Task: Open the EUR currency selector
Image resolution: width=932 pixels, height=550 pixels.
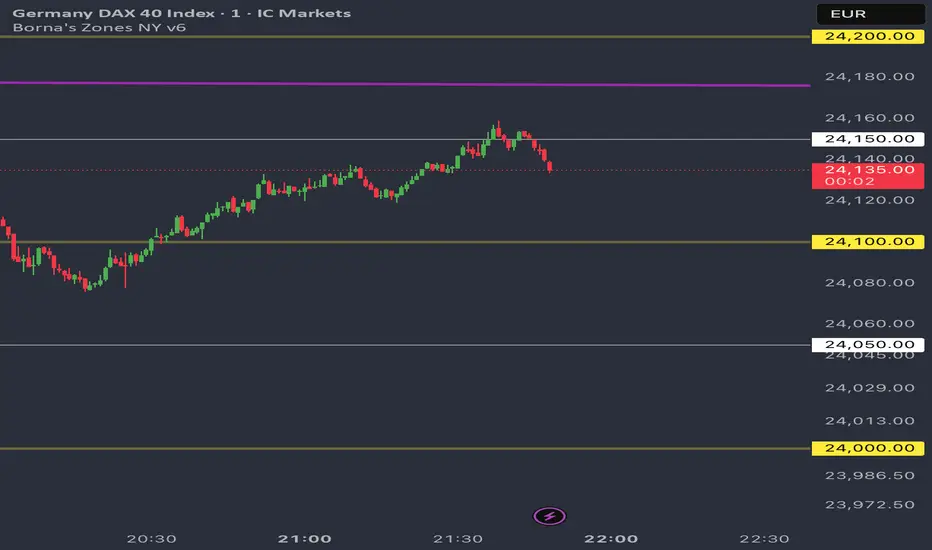Action: coord(868,15)
